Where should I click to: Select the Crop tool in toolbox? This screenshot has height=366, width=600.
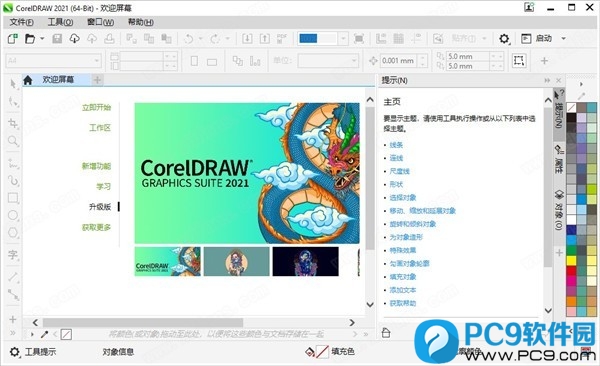(13, 123)
